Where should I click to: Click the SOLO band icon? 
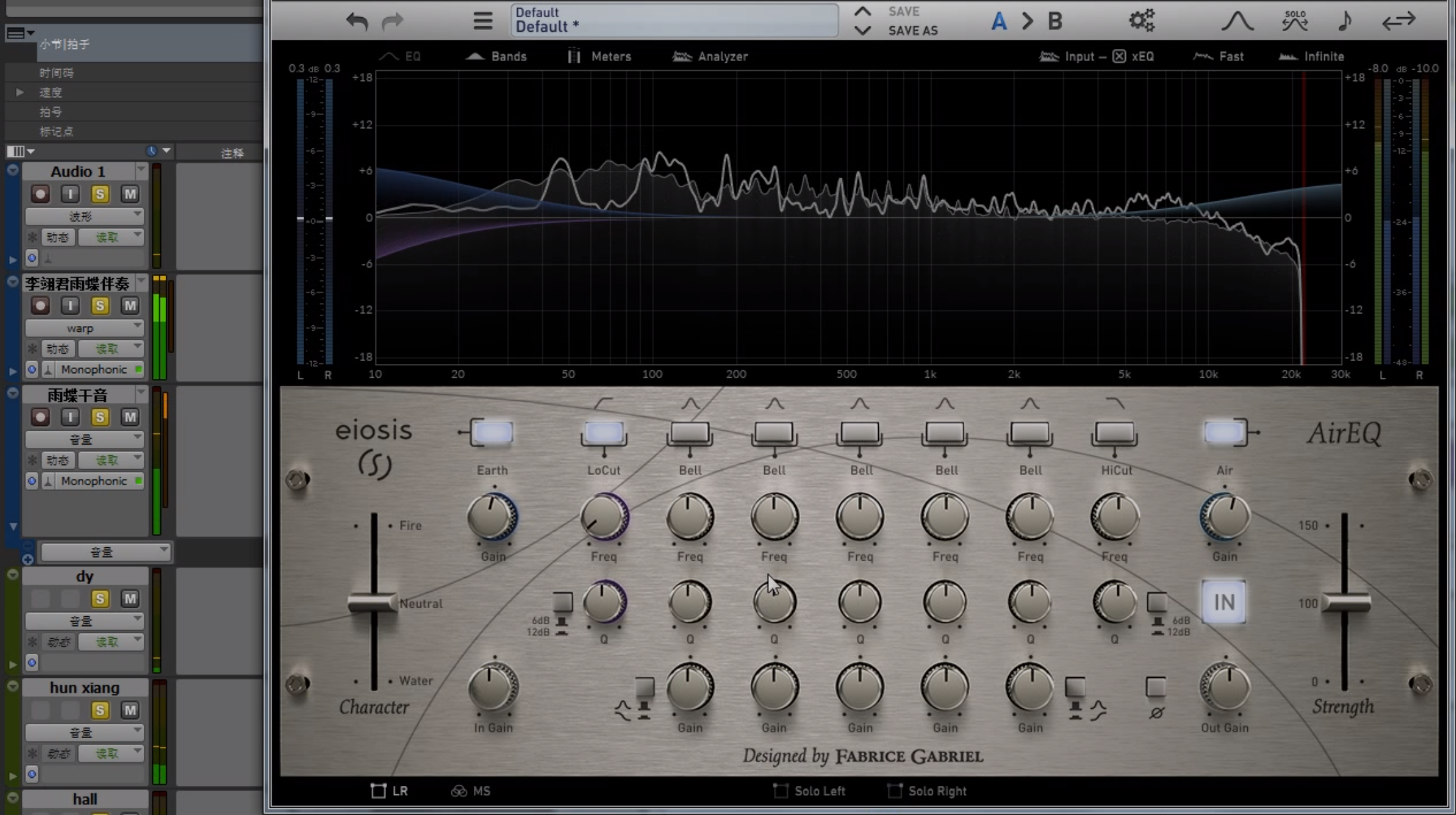[x=1294, y=21]
